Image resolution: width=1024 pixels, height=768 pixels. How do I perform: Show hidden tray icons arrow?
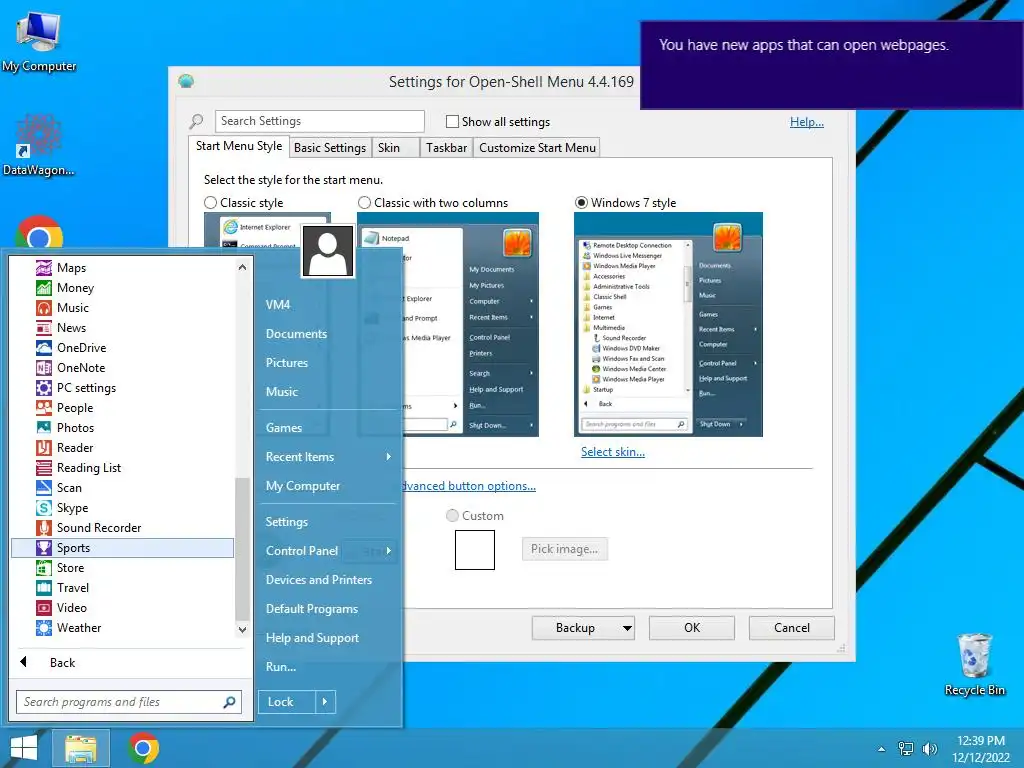click(x=882, y=749)
